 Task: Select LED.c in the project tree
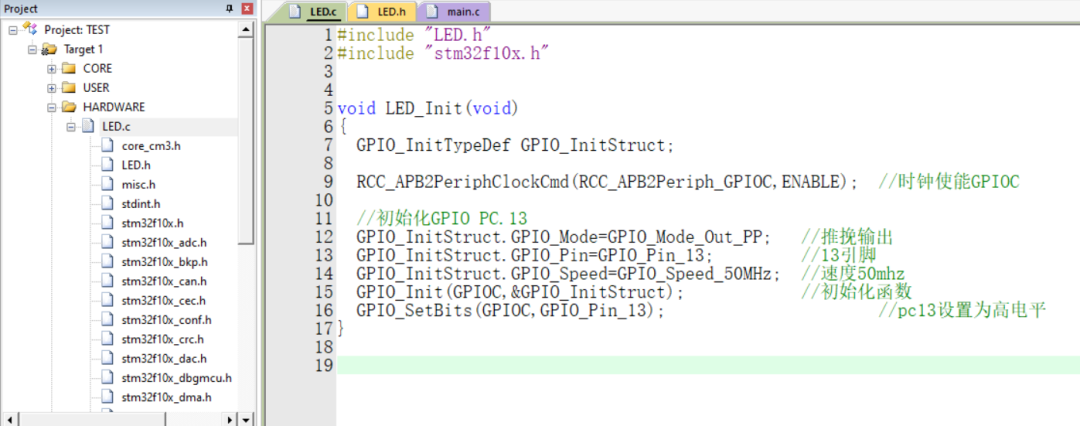click(x=117, y=127)
